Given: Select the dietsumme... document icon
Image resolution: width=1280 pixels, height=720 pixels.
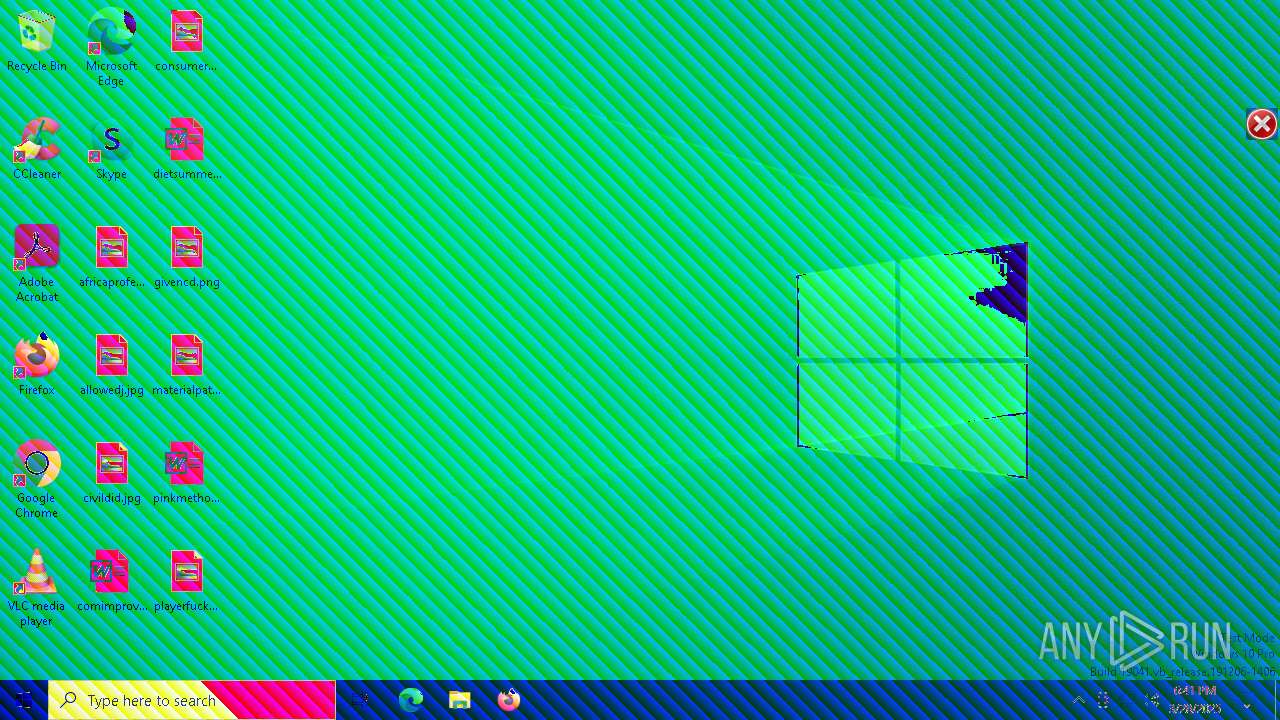Looking at the screenshot, I should coord(187,150).
